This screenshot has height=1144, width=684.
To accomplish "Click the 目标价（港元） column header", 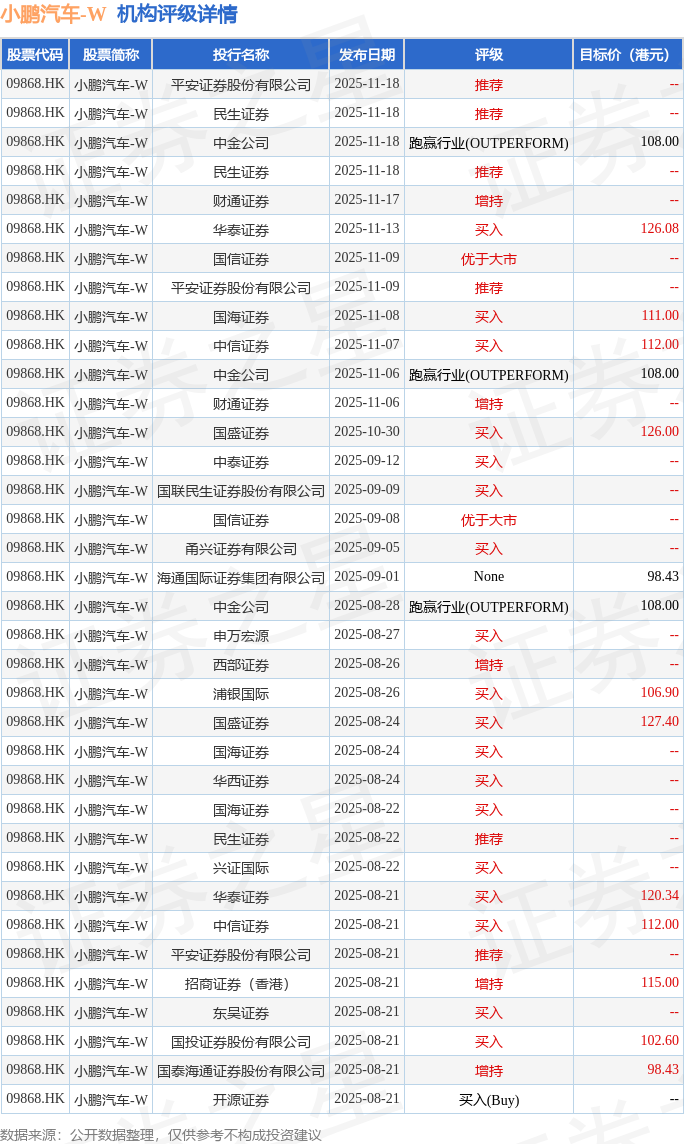I will (x=628, y=55).
